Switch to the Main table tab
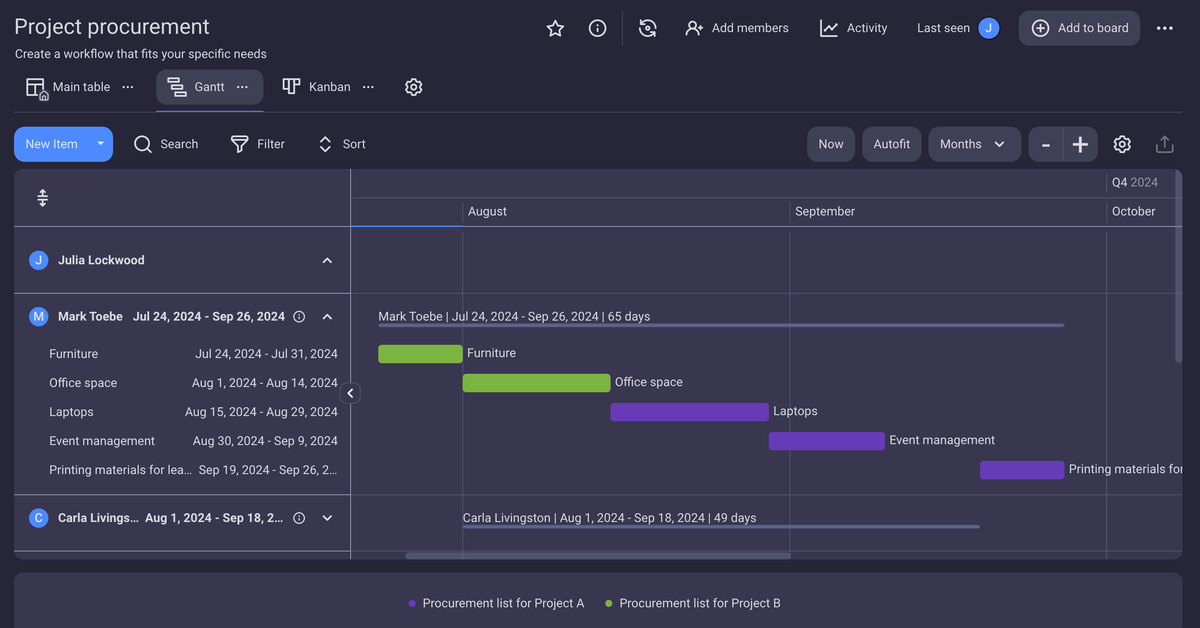Screen dimensions: 1200x628 68,87
